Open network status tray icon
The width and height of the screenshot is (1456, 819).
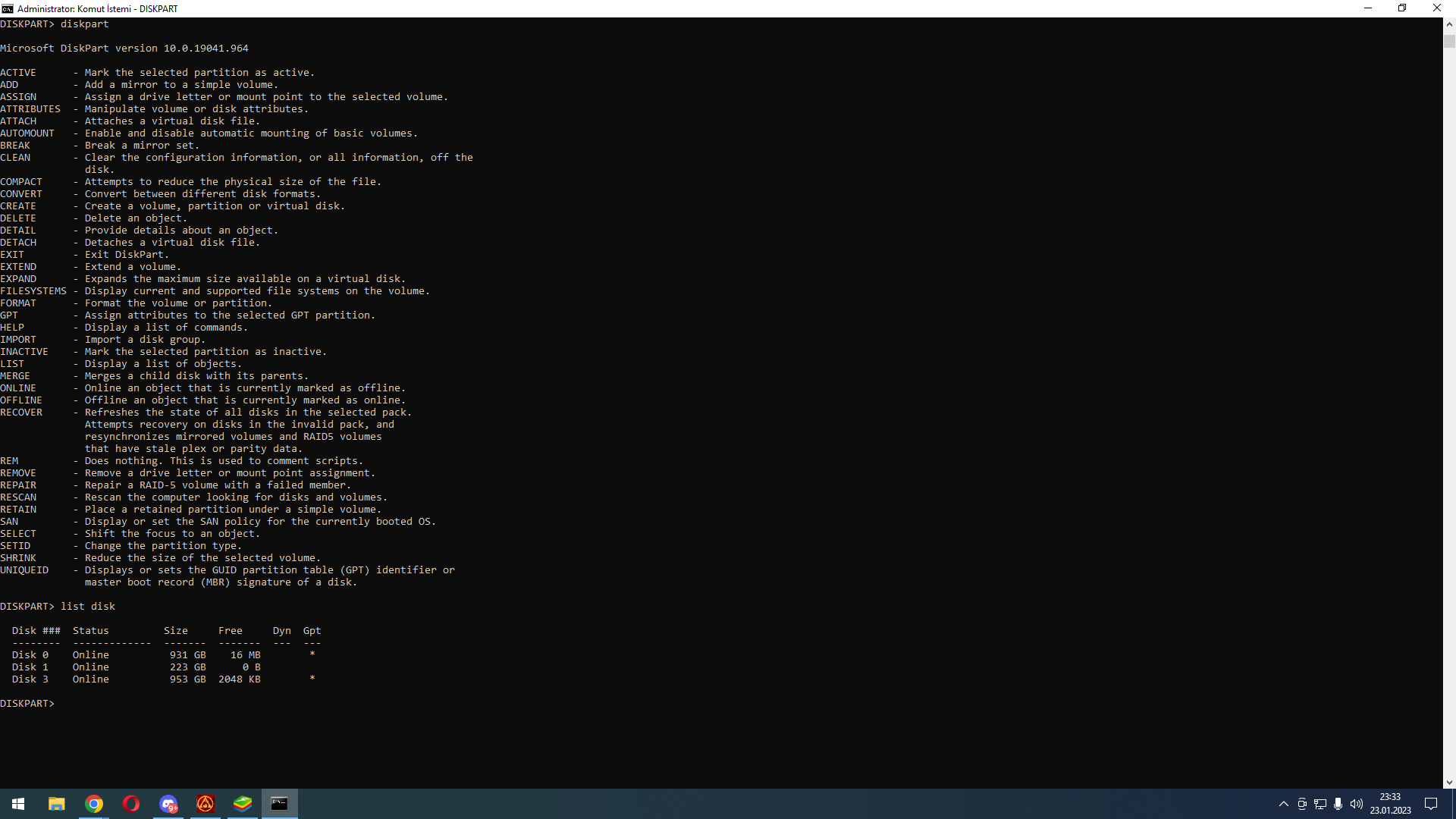click(1320, 804)
